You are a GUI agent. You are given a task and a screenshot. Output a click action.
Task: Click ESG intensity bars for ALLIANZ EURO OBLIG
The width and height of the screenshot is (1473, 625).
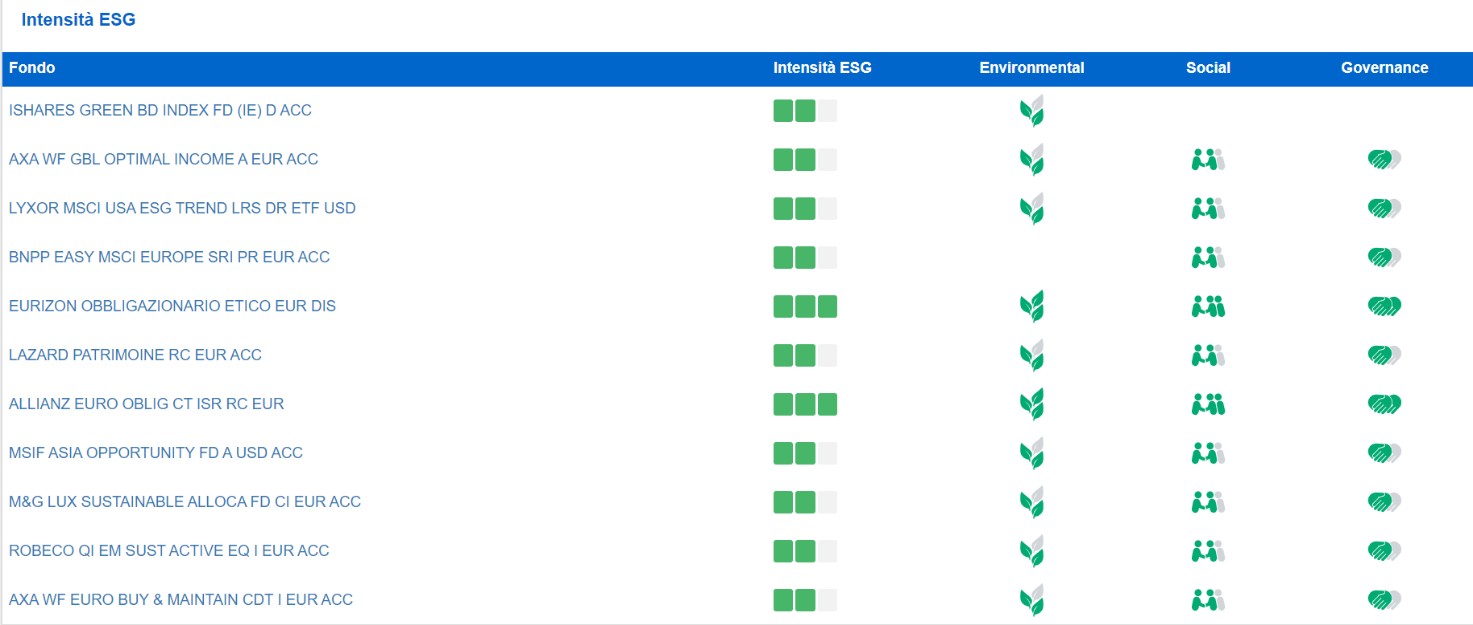[805, 405]
